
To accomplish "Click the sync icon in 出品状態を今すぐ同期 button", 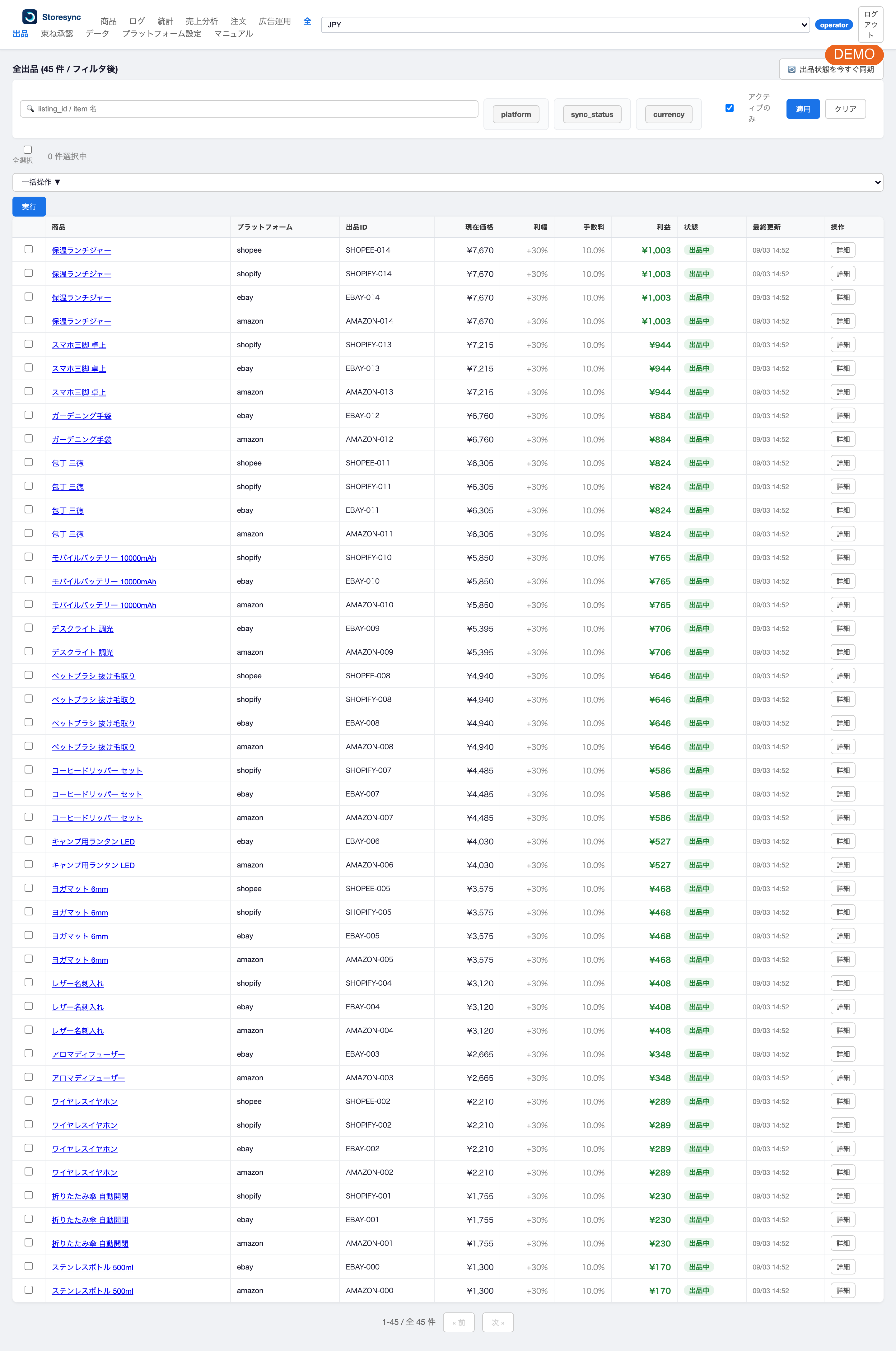I will tap(791, 69).
